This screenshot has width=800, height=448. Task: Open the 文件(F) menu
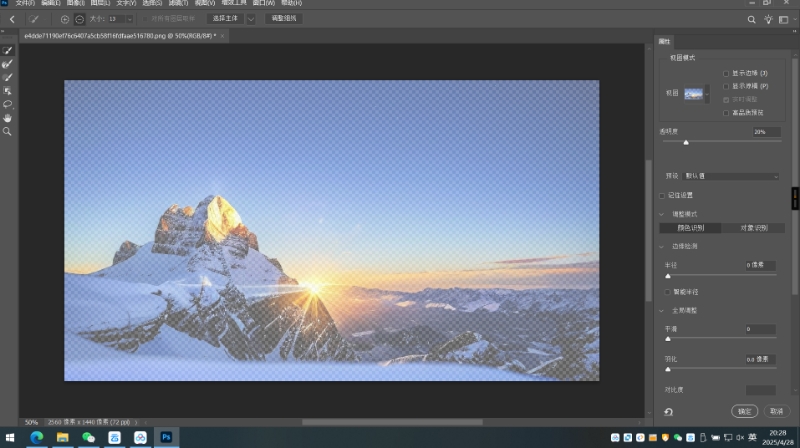[x=24, y=3]
